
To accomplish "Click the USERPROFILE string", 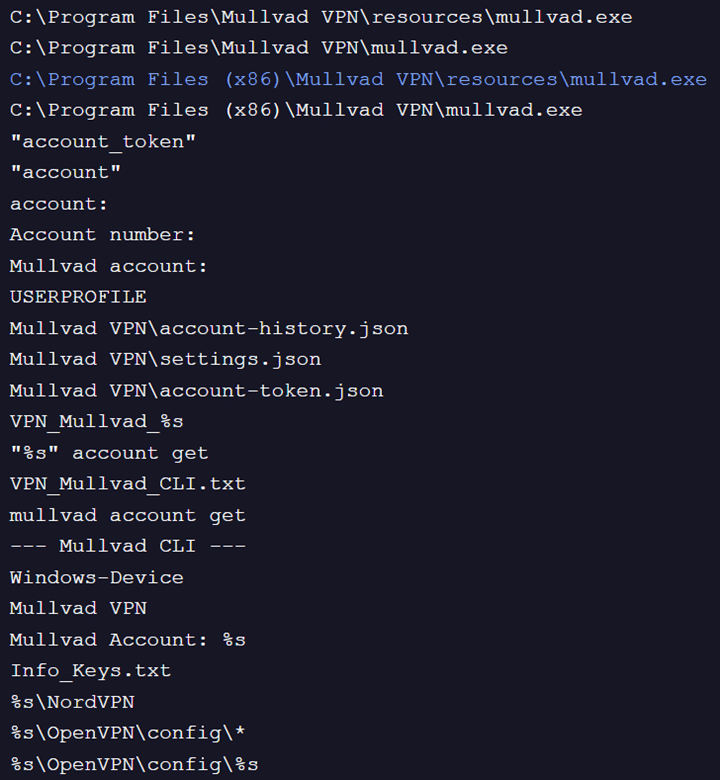I will coord(78,297).
